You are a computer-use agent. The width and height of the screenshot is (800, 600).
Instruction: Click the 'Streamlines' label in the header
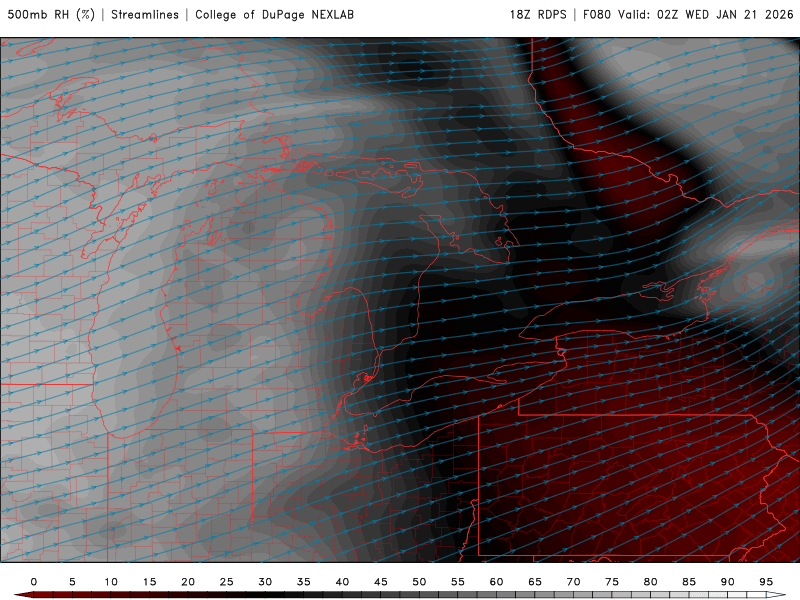tap(145, 15)
